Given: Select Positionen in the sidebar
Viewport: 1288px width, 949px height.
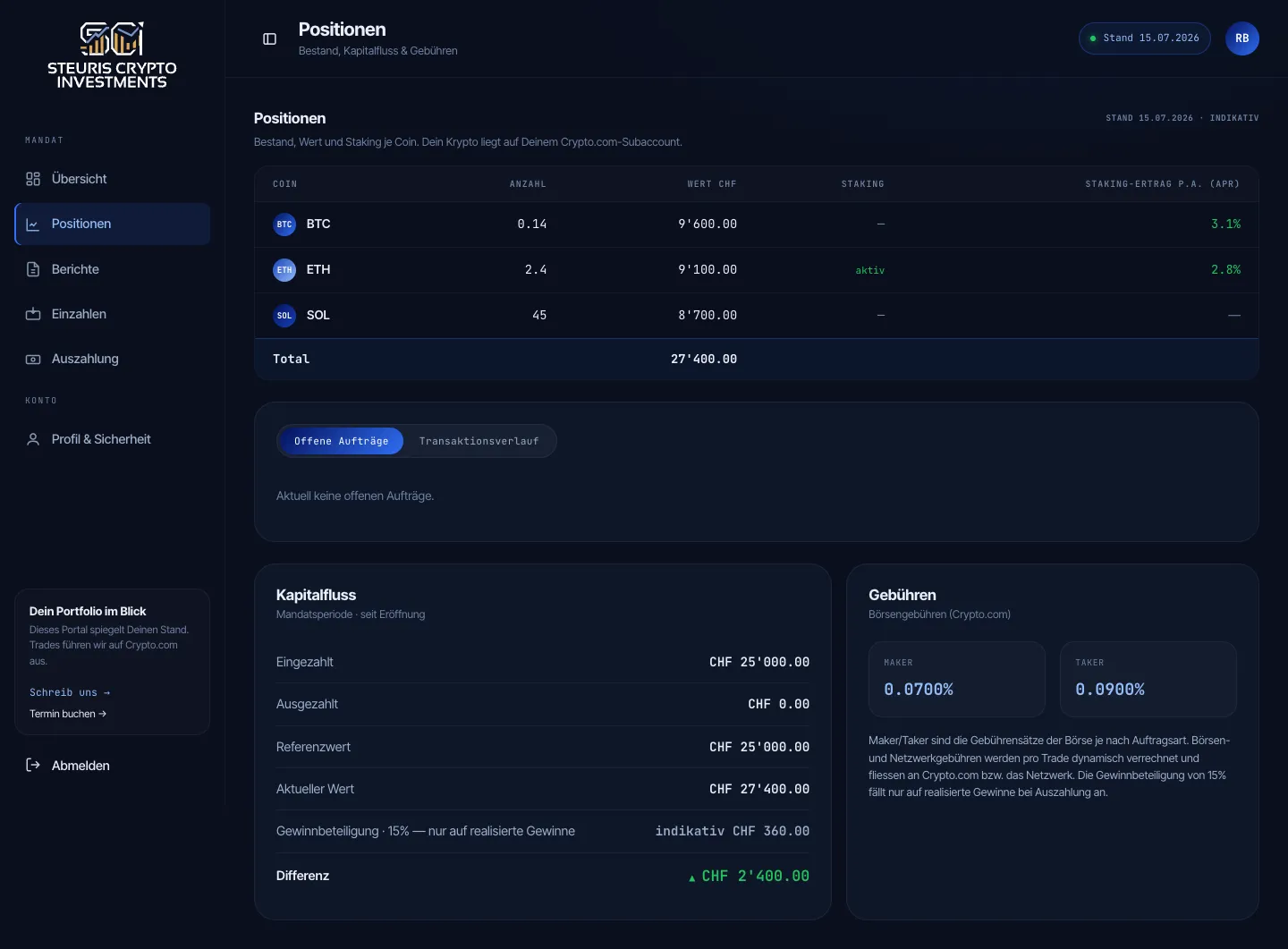Looking at the screenshot, I should [x=113, y=224].
